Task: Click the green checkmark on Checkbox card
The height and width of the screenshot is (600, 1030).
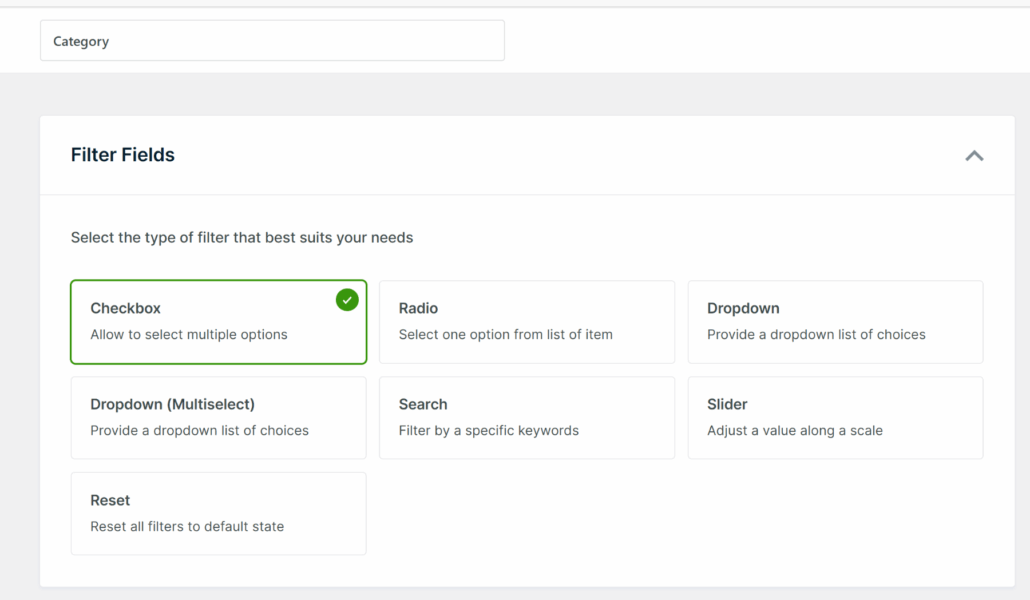Action: pos(346,299)
